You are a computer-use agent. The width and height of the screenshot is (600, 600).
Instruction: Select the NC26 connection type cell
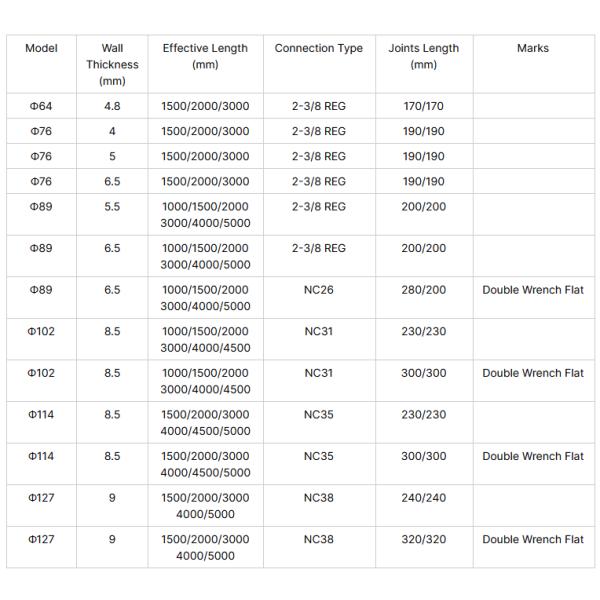click(x=318, y=290)
